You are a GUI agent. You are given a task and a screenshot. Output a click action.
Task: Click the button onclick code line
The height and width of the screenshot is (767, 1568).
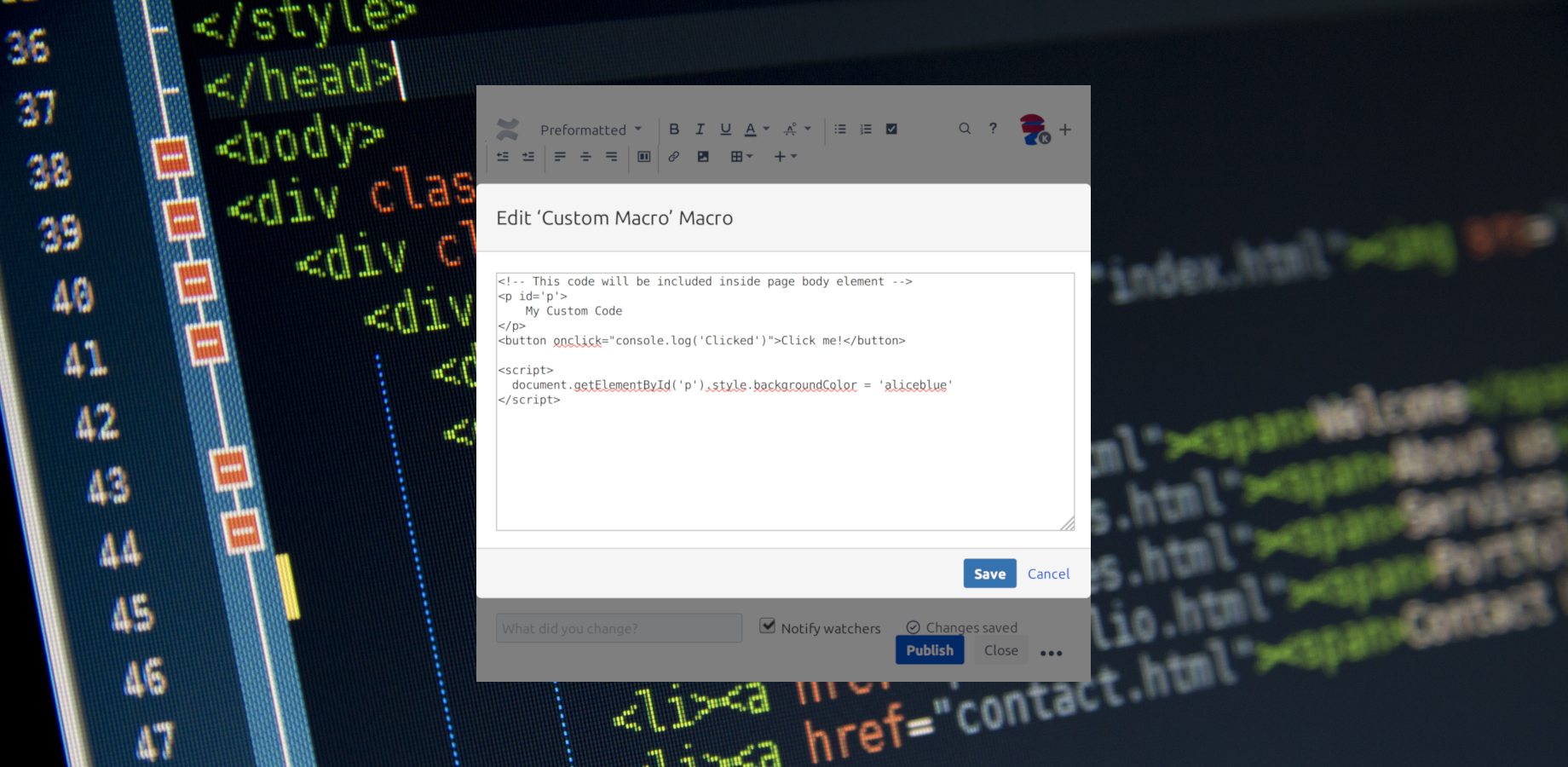(x=702, y=341)
